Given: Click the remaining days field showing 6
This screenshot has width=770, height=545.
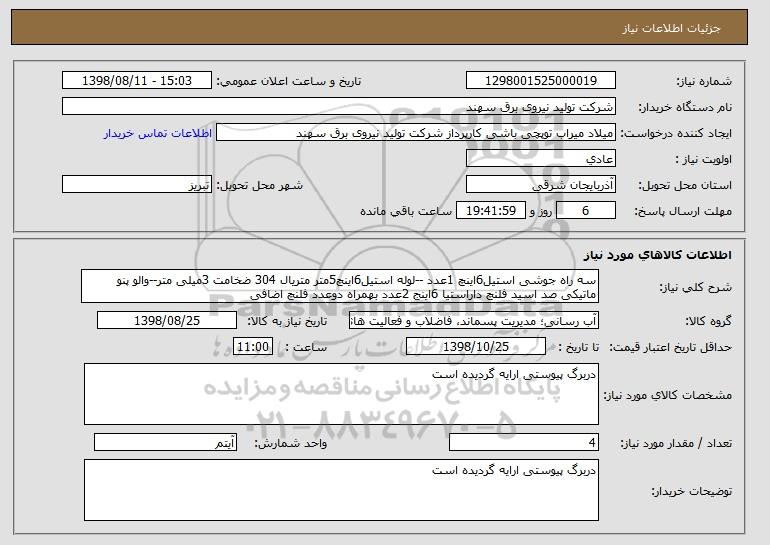Looking at the screenshot, I should coord(585,211).
